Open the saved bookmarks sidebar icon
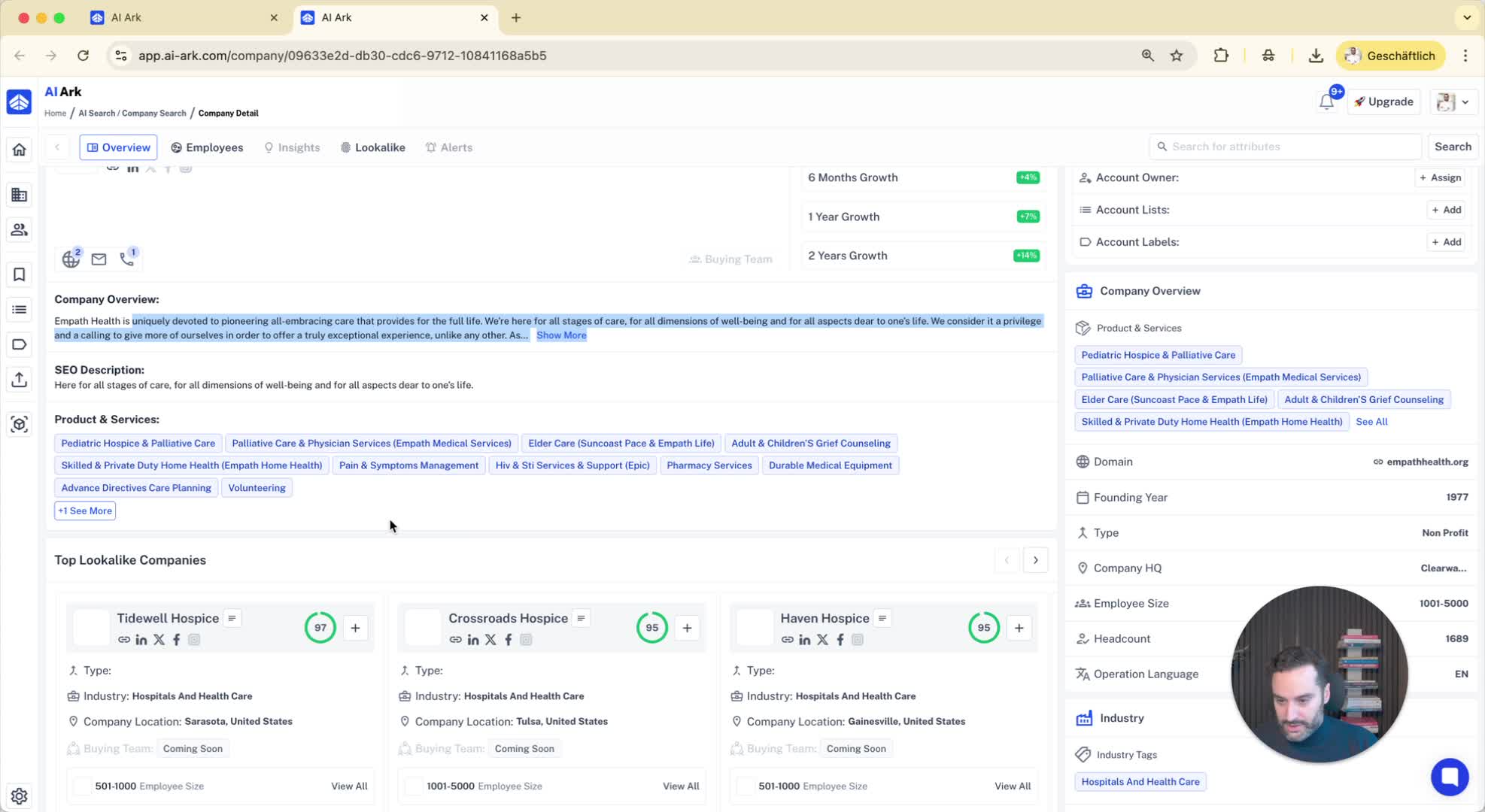1485x812 pixels. coord(20,274)
